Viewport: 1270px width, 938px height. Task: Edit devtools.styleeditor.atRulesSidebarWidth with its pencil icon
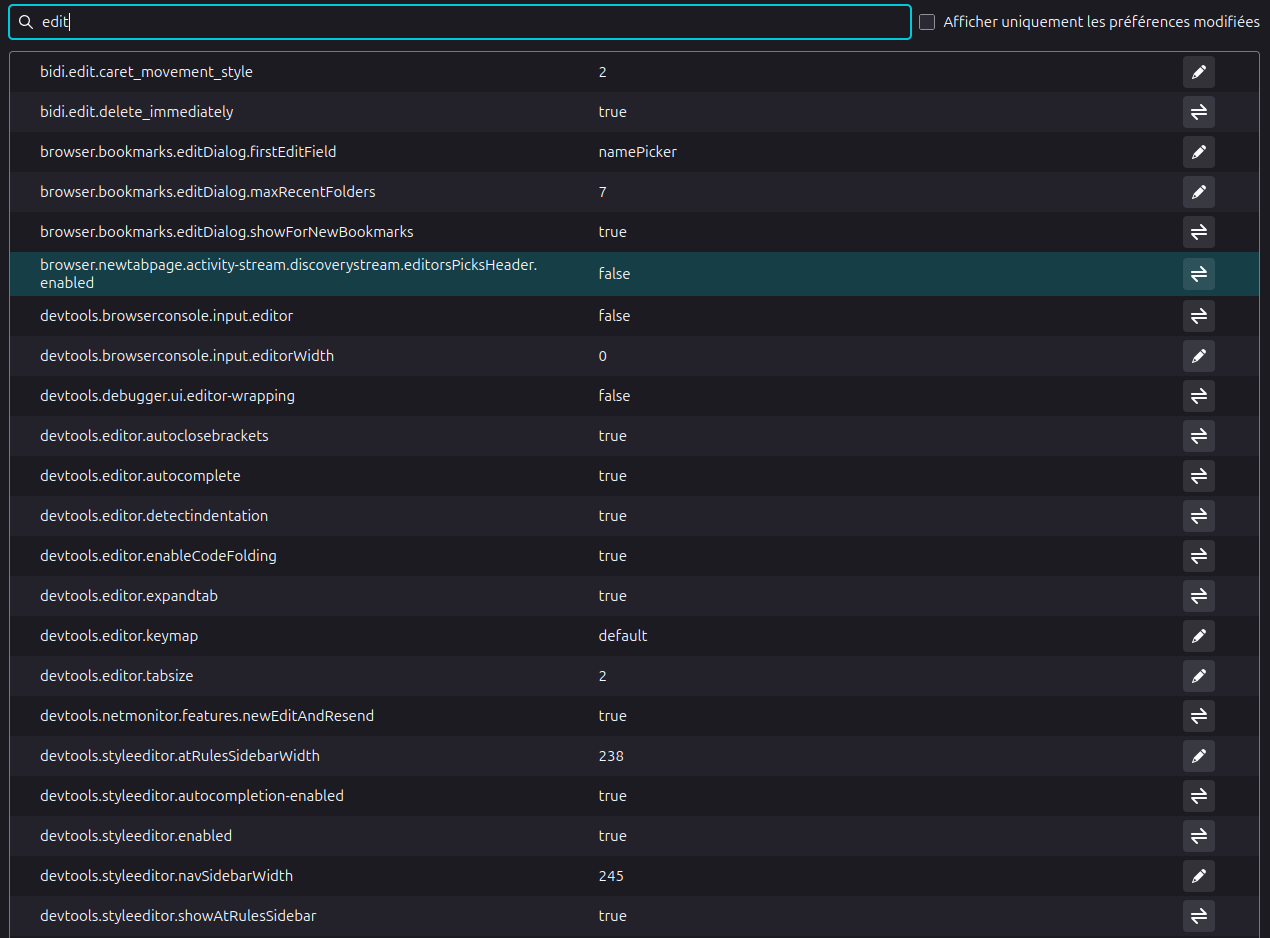click(1198, 756)
